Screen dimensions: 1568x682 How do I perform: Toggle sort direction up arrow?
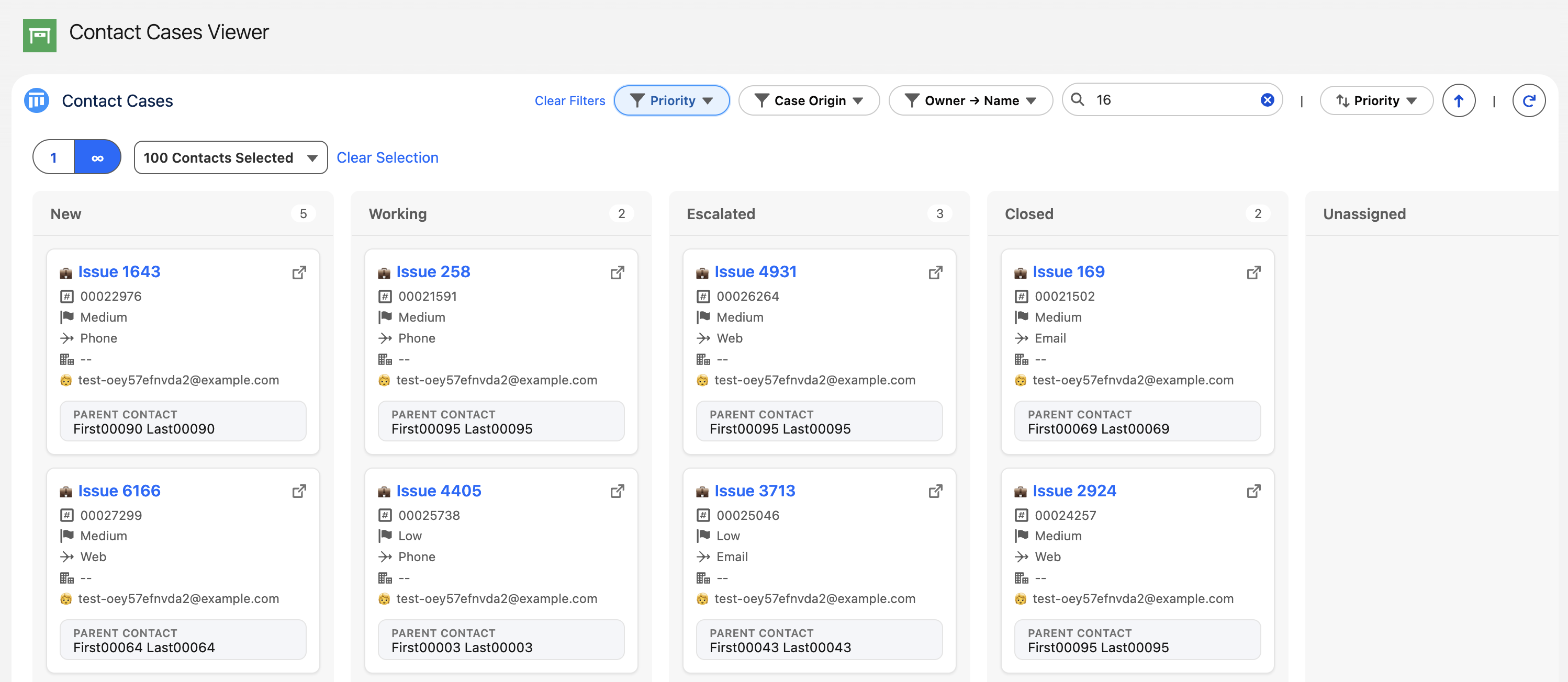[1459, 101]
